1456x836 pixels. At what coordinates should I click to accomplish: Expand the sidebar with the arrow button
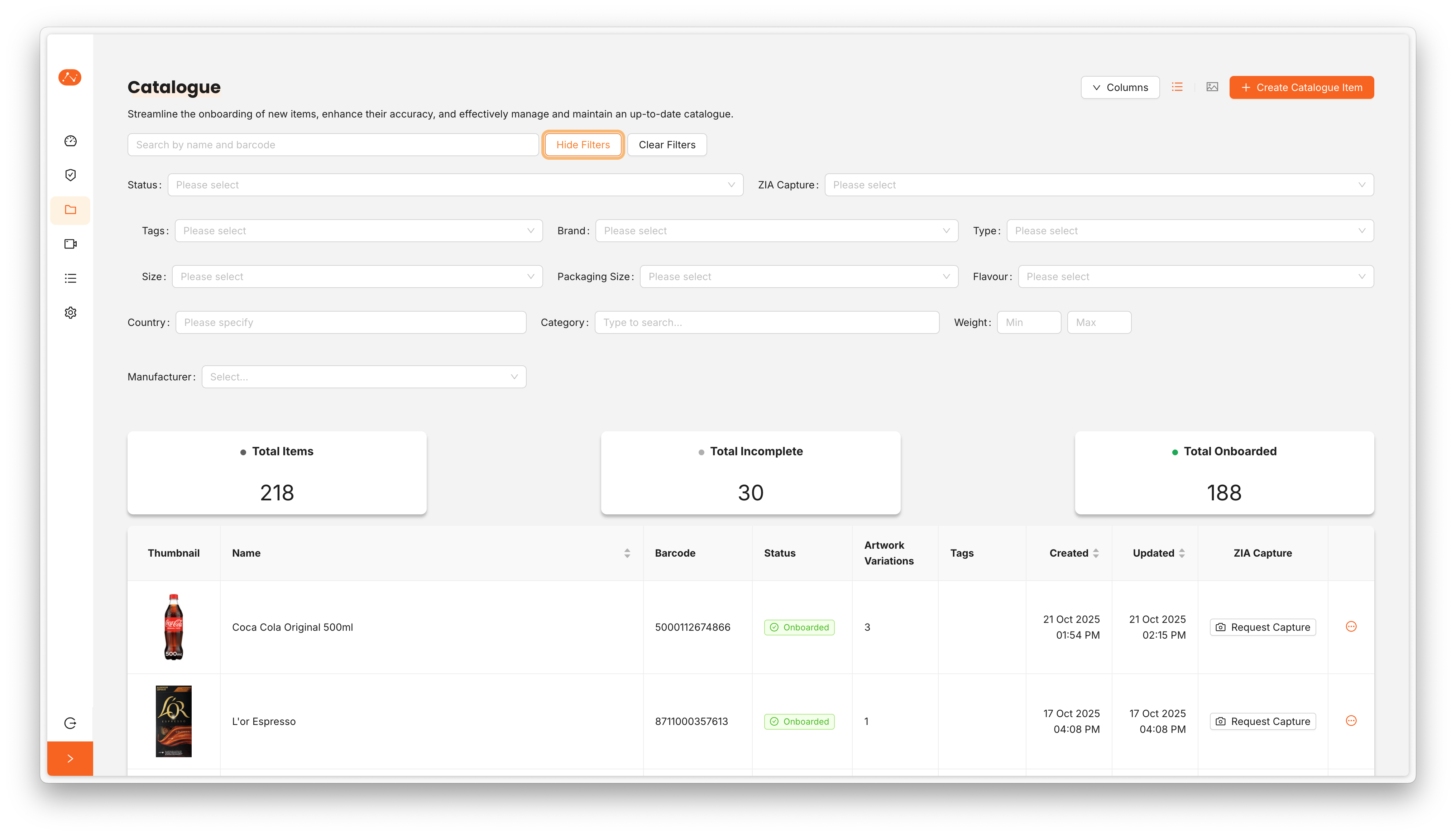[70, 758]
